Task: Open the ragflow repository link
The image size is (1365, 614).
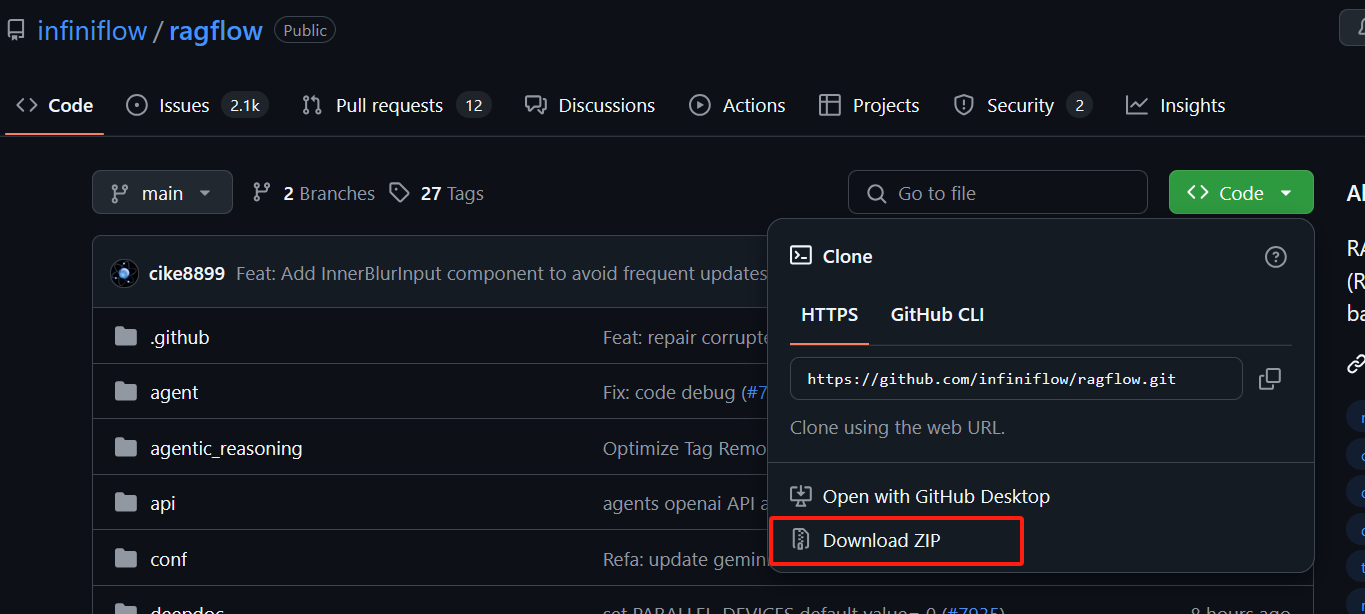Action: pos(215,31)
